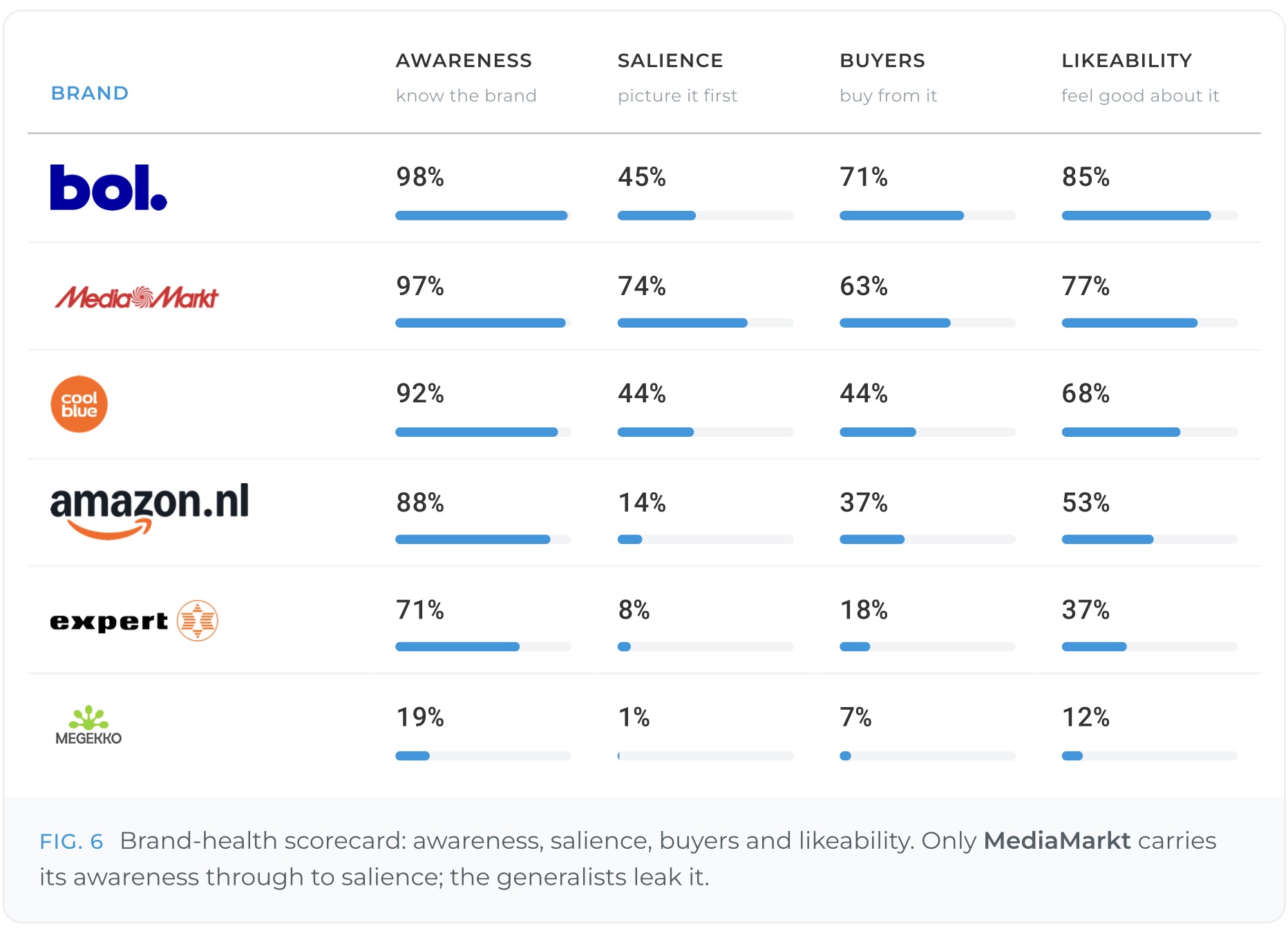Select the AWARENESS column heading
The width and height of the screenshot is (1288, 929).
click(x=464, y=61)
